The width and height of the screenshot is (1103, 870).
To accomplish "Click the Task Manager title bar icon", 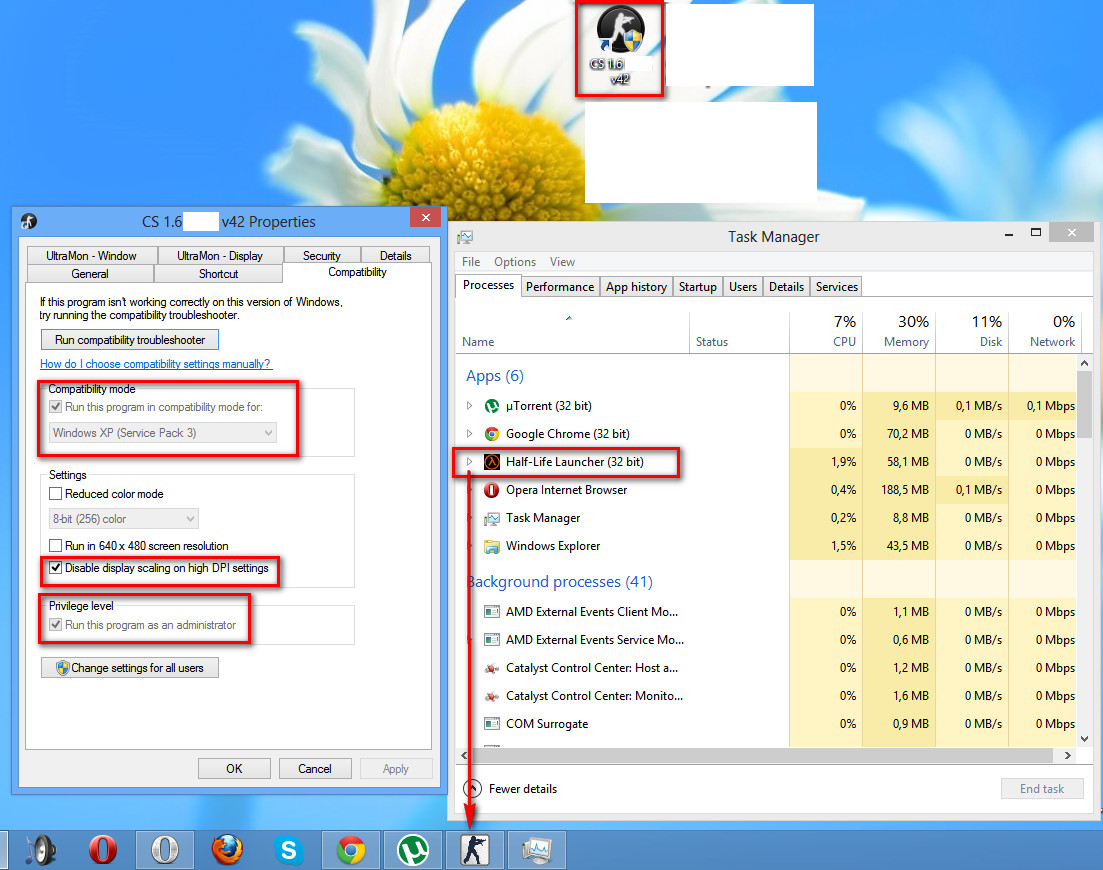I will [x=465, y=237].
